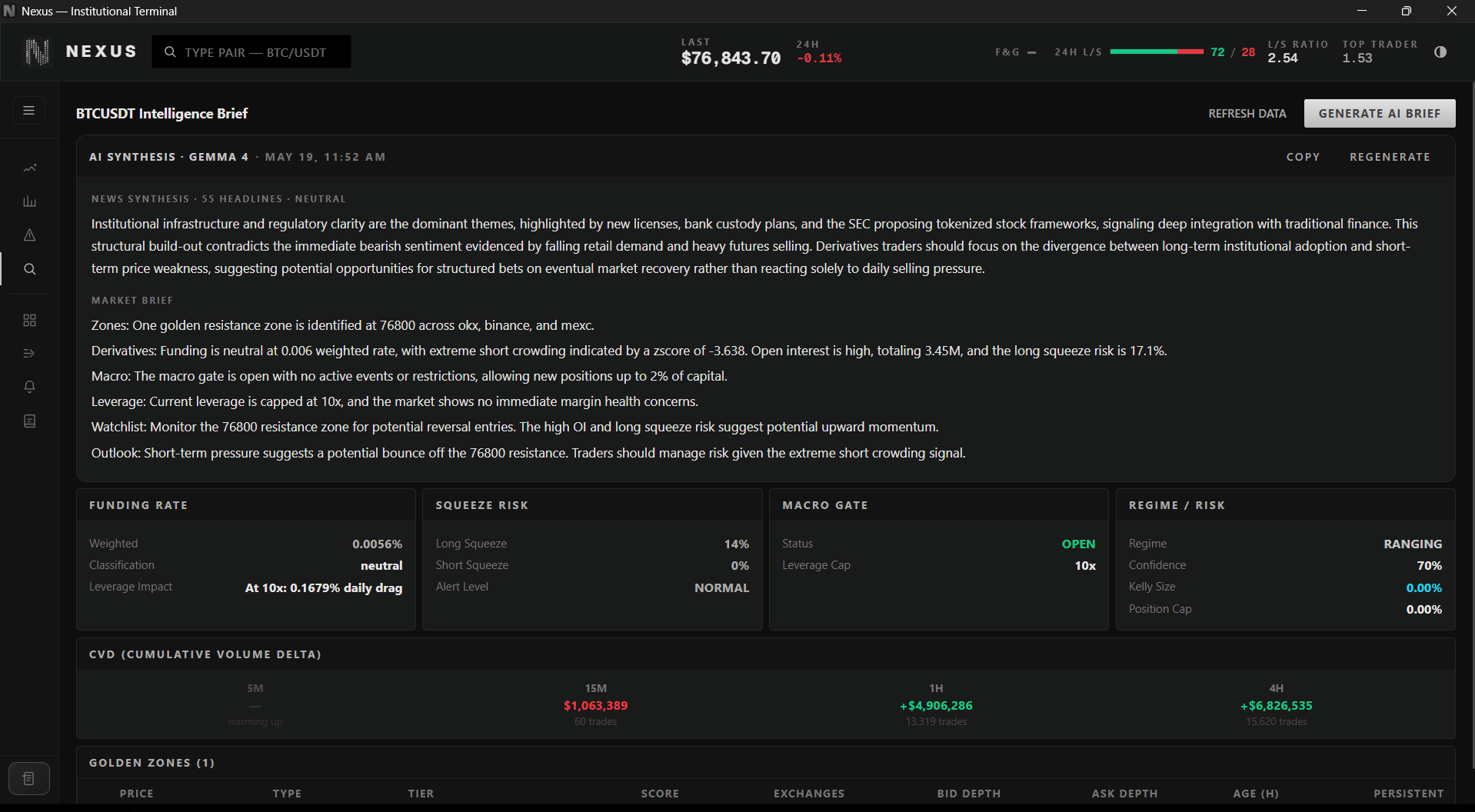Click the ASK DEPTH column header
Viewport: 1475px width, 812px height.
1124,794
